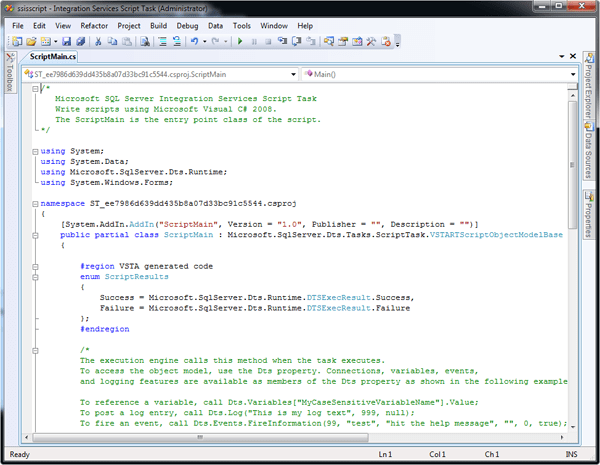Viewport: 600px width, 465px height.
Task: Click the Stop Debugging icon
Action: pos(268,41)
